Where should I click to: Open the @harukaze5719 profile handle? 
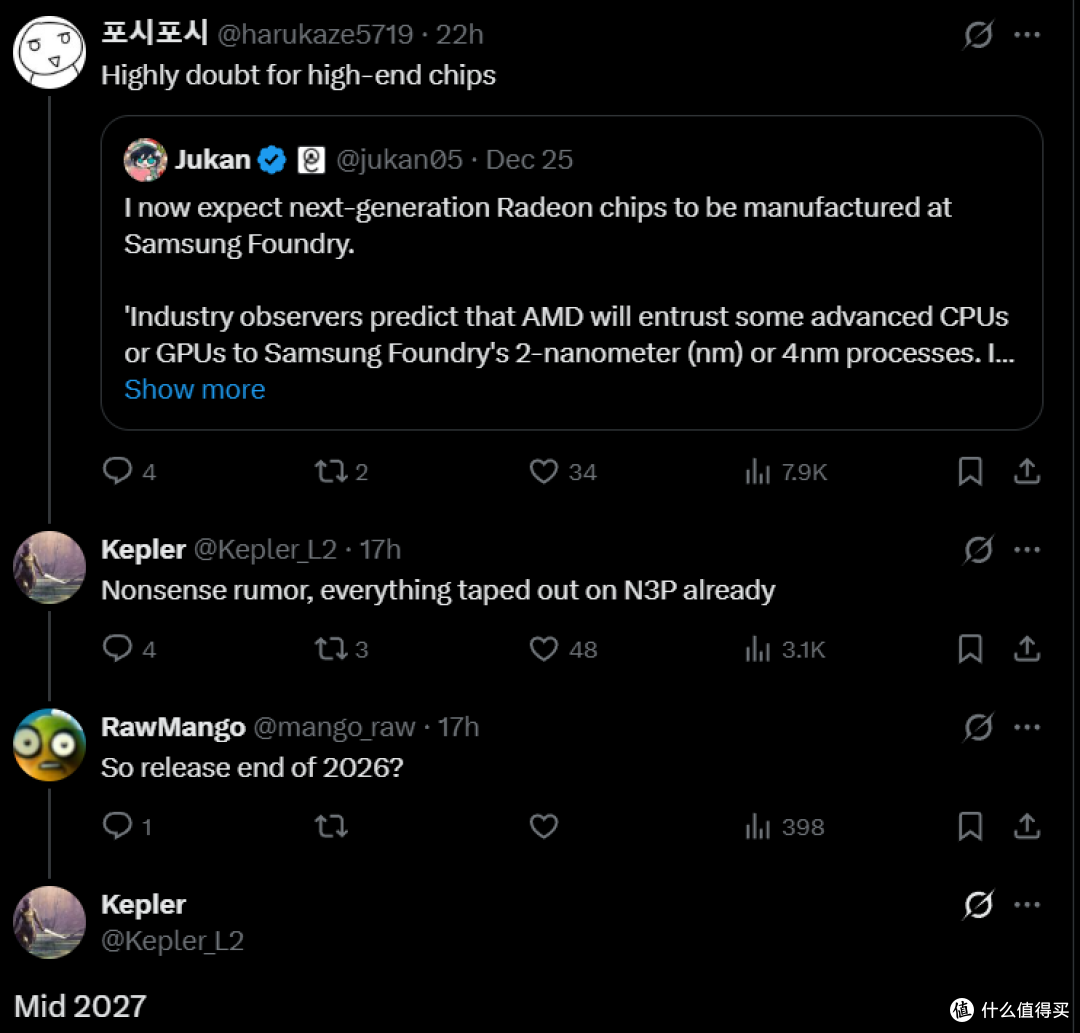point(315,34)
